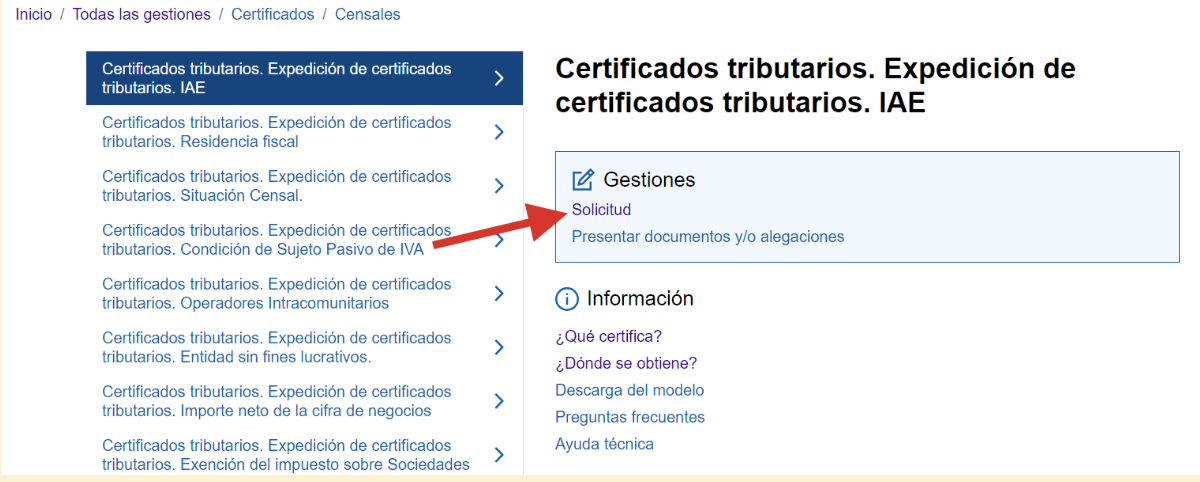Screen dimensions: 1200x482
Task: Select the IAE certificate menu item
Action: [x=304, y=78]
